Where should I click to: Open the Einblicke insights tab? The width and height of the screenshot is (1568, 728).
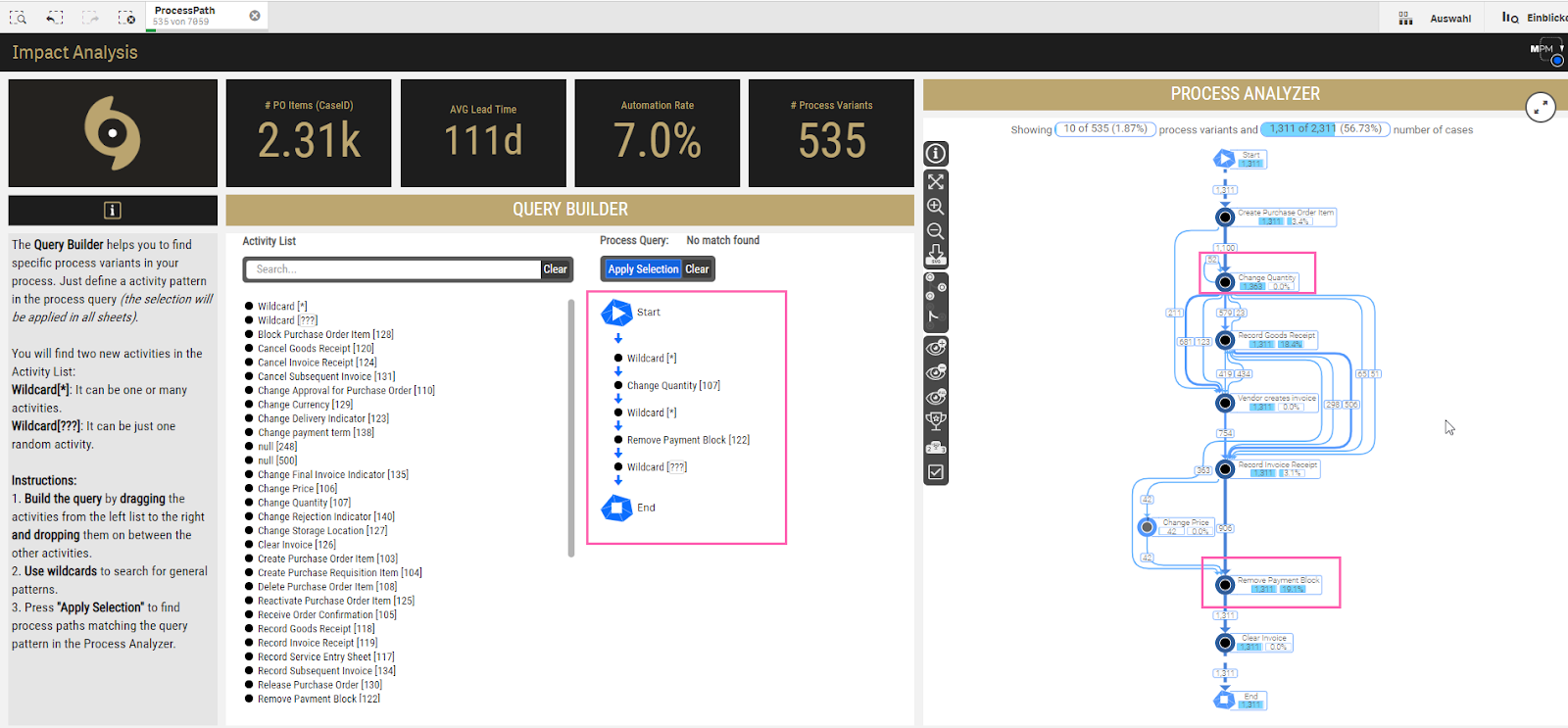pos(1535,18)
